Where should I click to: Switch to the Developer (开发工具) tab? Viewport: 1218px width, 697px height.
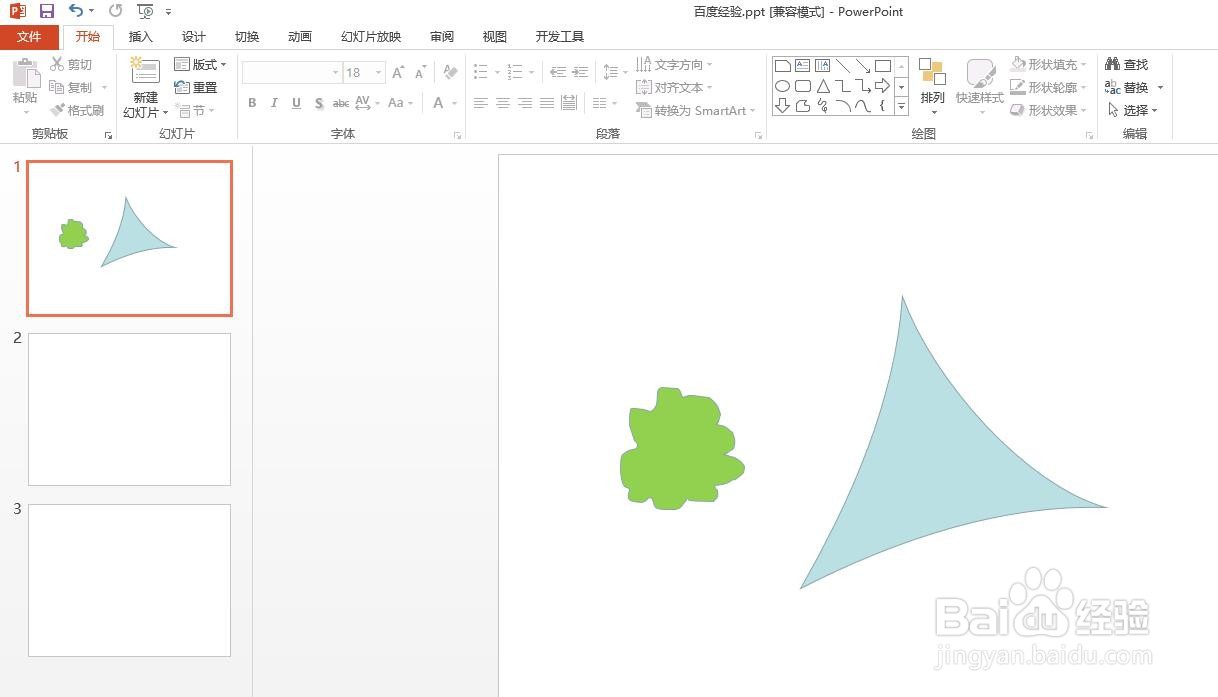coord(560,37)
